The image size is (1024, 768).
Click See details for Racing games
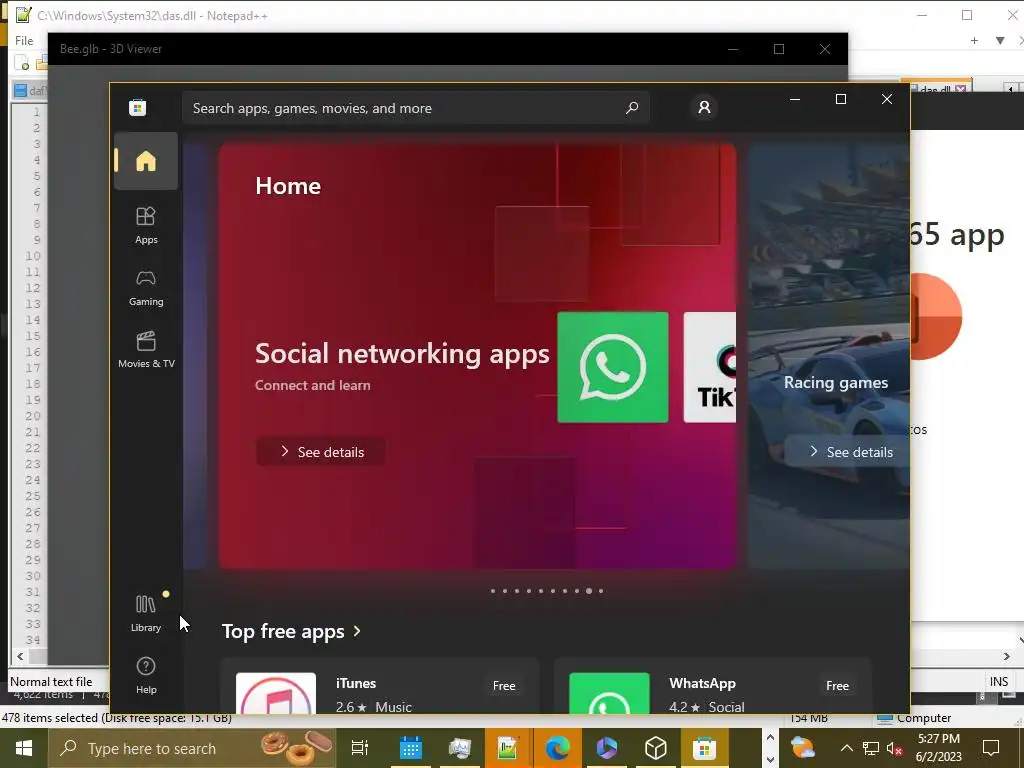(x=849, y=452)
